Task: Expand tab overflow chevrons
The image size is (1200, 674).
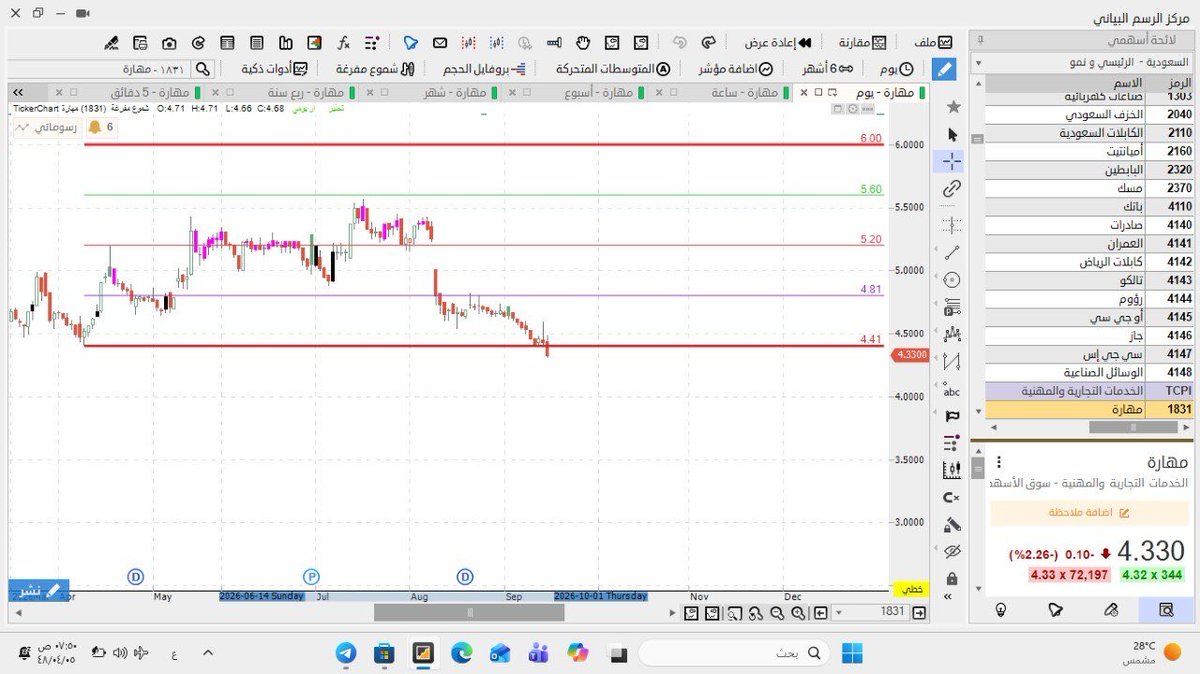Action: click(x=18, y=92)
